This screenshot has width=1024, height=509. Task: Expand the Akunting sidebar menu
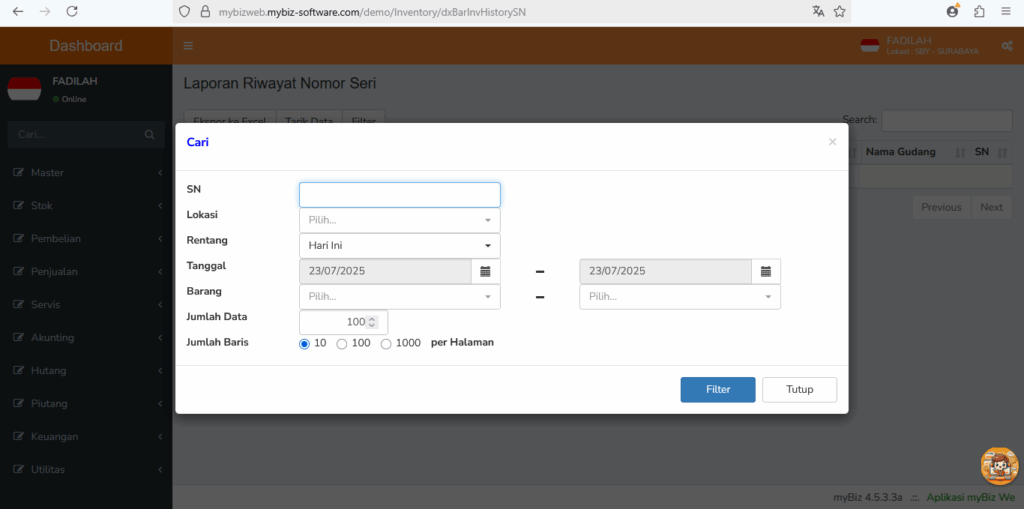pos(86,338)
